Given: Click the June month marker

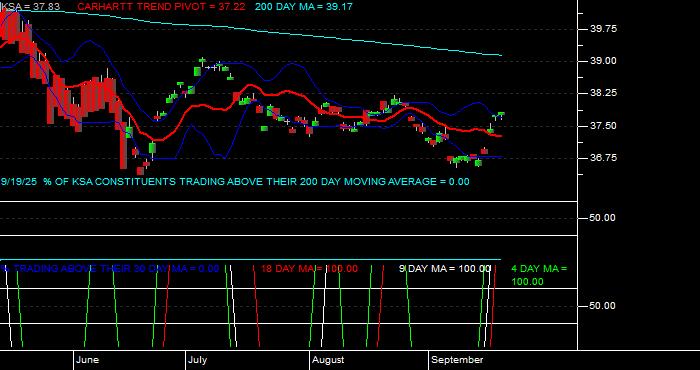Looking at the screenshot, I should [88, 360].
